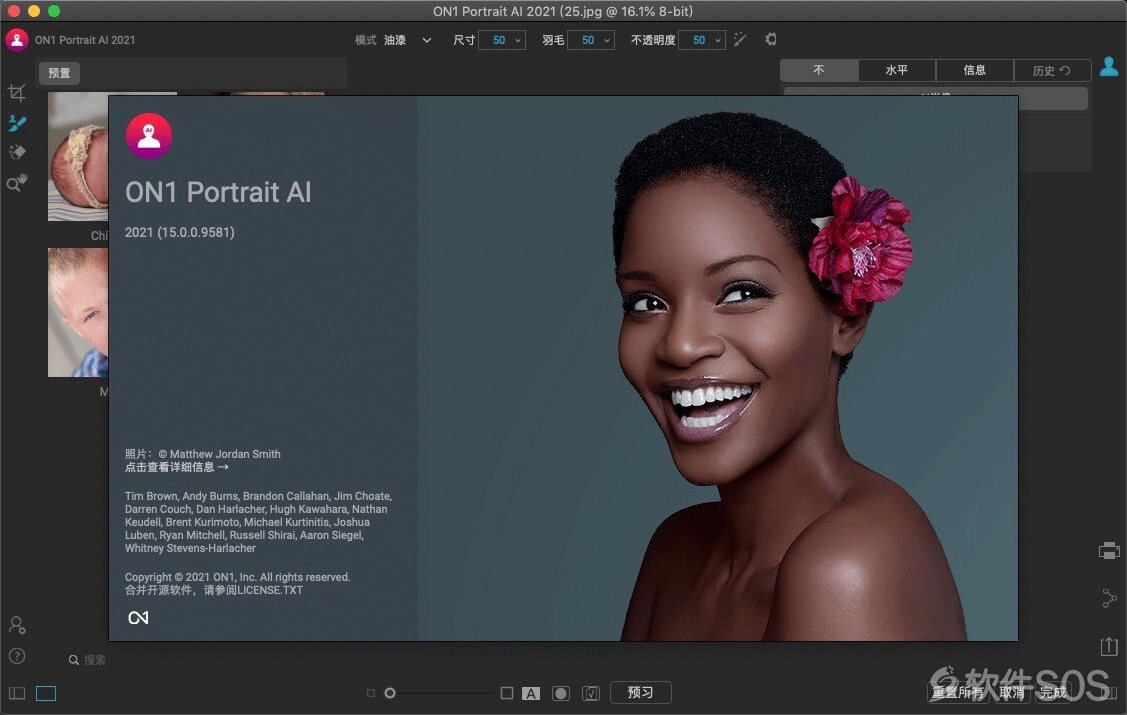Open the user account icon at left bottom
This screenshot has width=1127, height=715.
point(17,625)
